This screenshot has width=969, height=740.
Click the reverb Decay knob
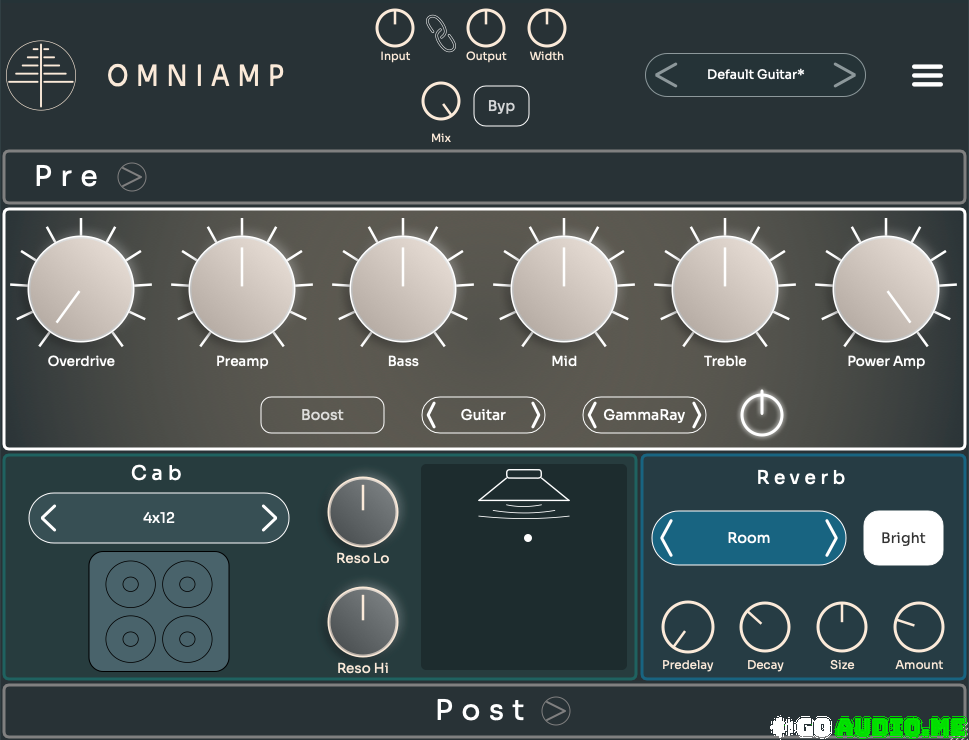click(764, 627)
